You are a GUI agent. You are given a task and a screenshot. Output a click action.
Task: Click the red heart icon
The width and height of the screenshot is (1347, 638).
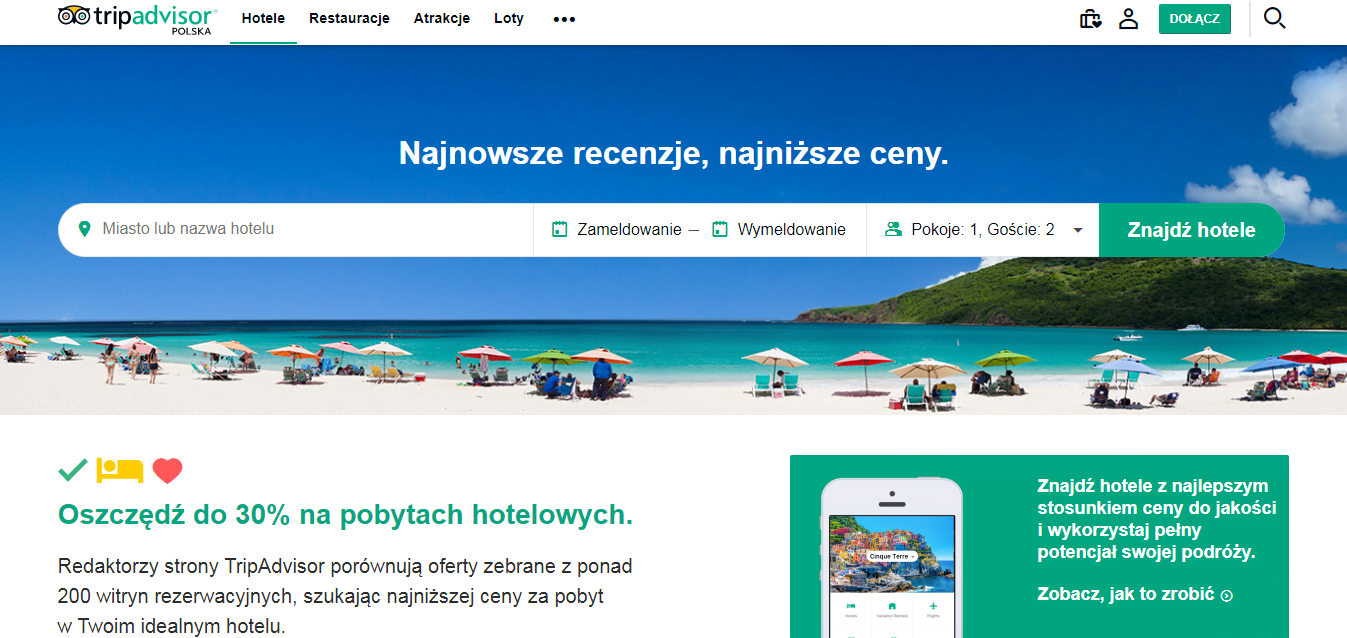[167, 470]
